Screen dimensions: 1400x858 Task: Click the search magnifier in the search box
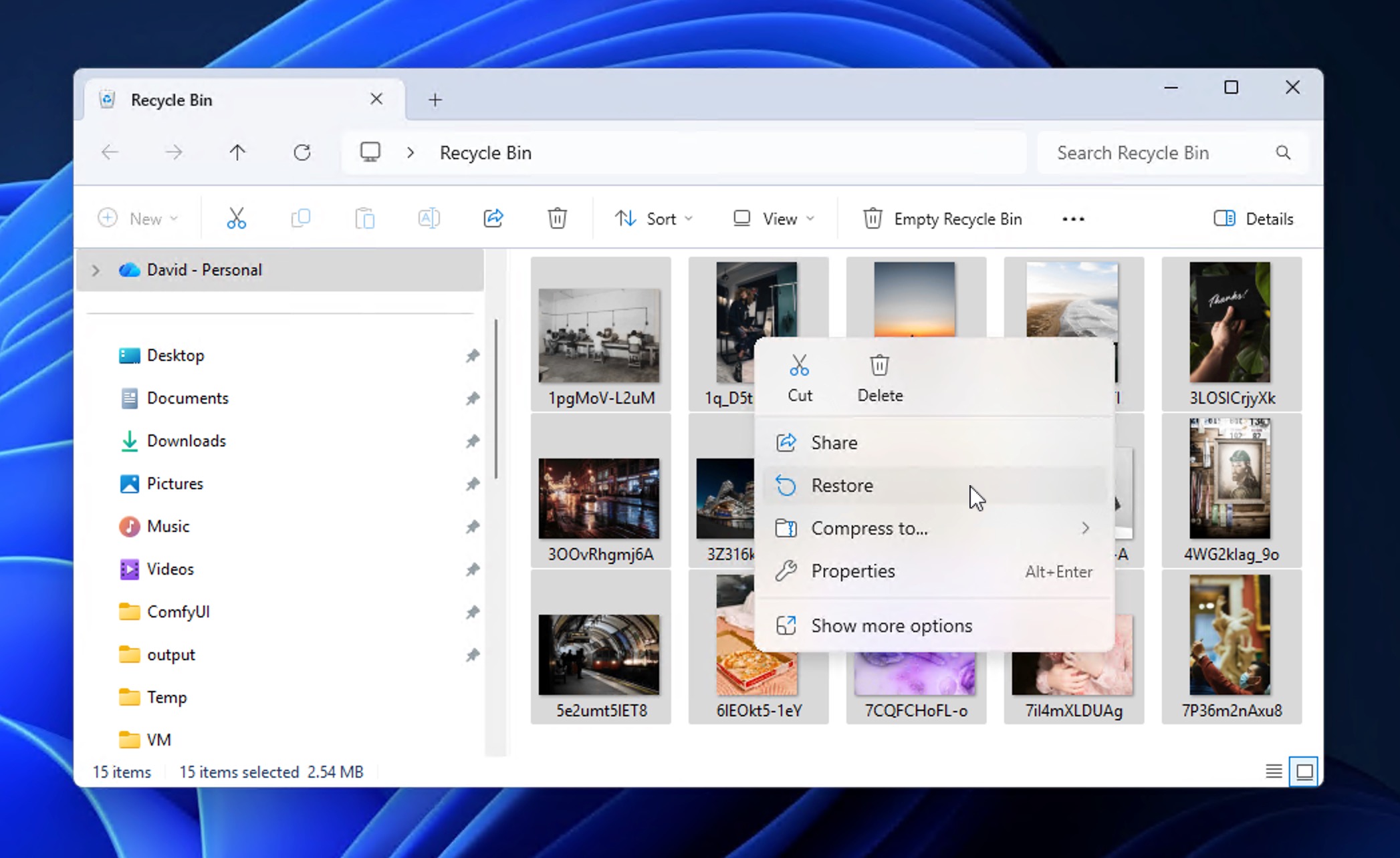[x=1283, y=152]
